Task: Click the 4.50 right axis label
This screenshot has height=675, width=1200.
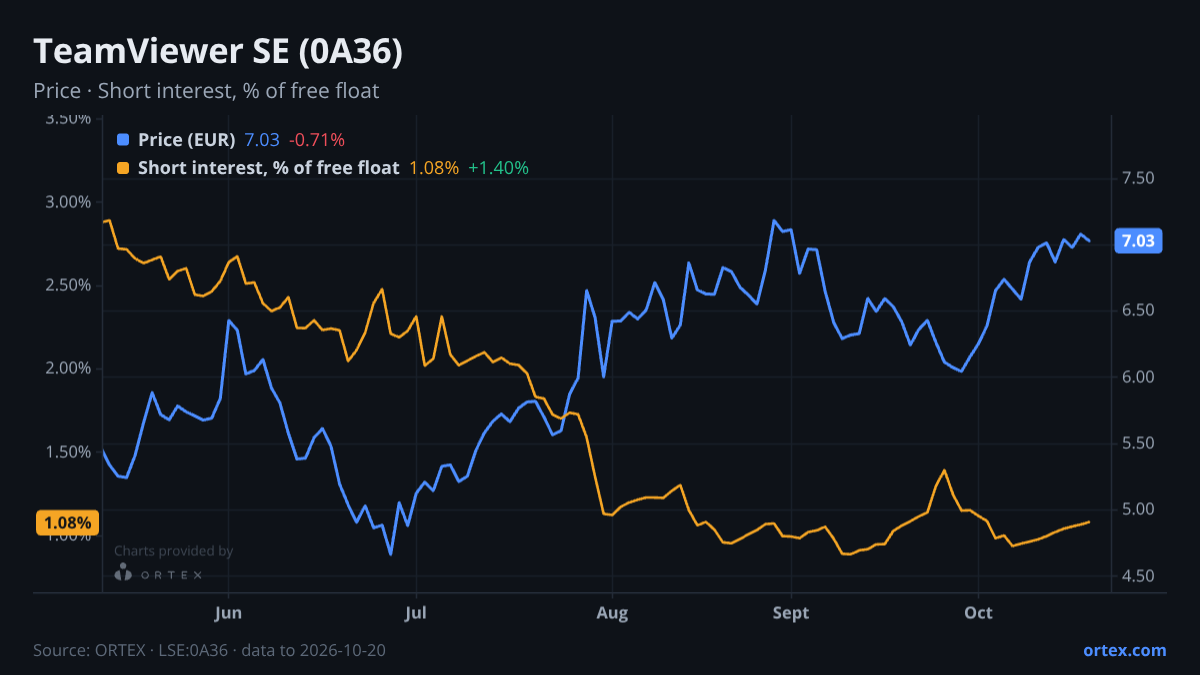Action: click(1139, 576)
